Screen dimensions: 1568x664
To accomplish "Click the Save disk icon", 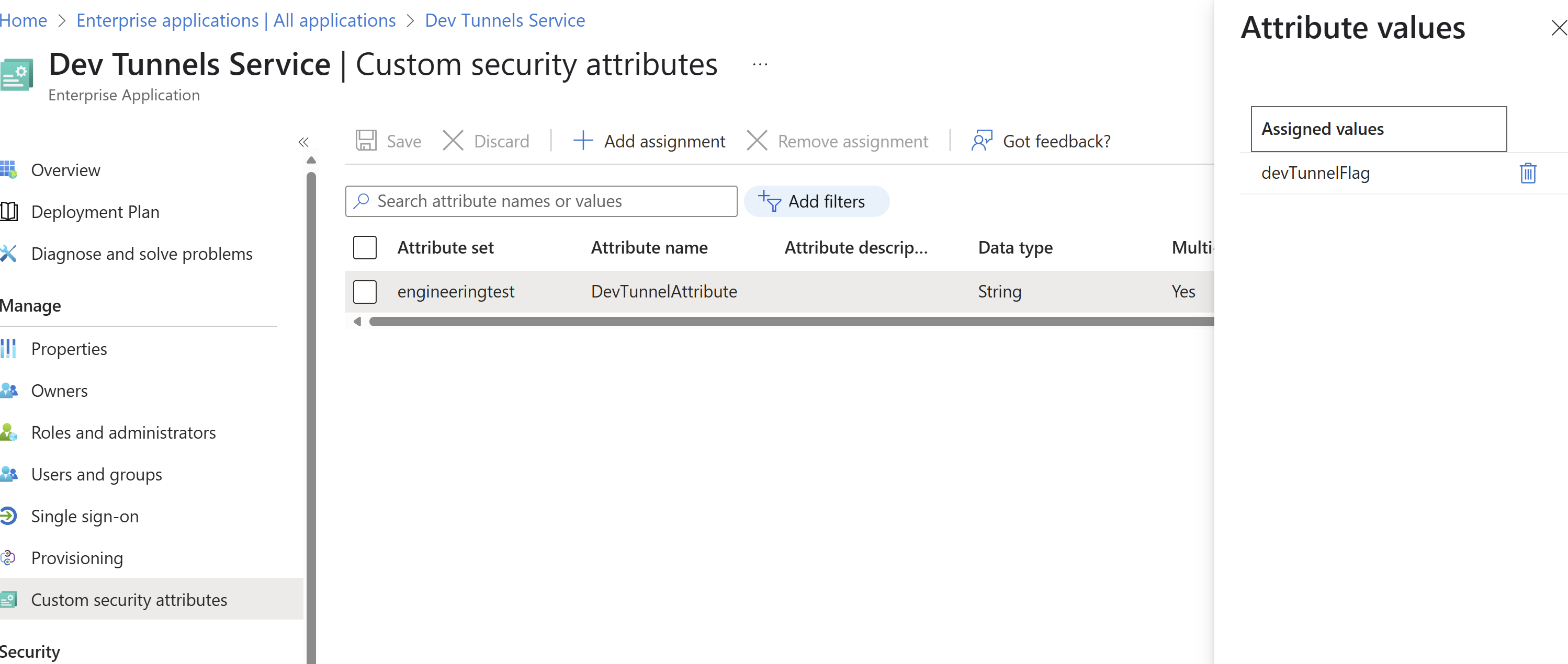I will click(366, 141).
